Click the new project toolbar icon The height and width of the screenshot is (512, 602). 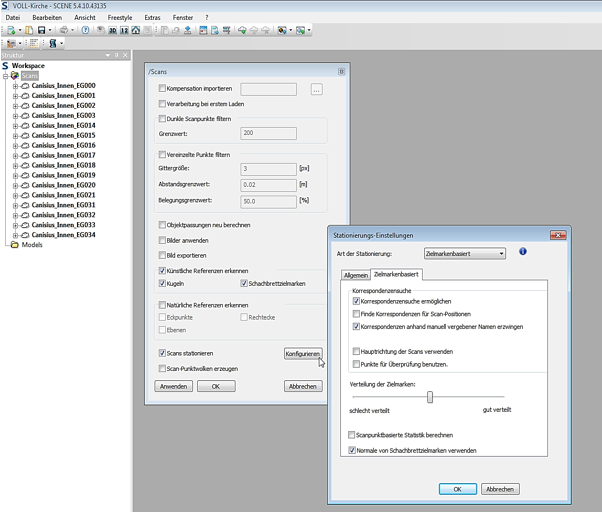point(11,30)
